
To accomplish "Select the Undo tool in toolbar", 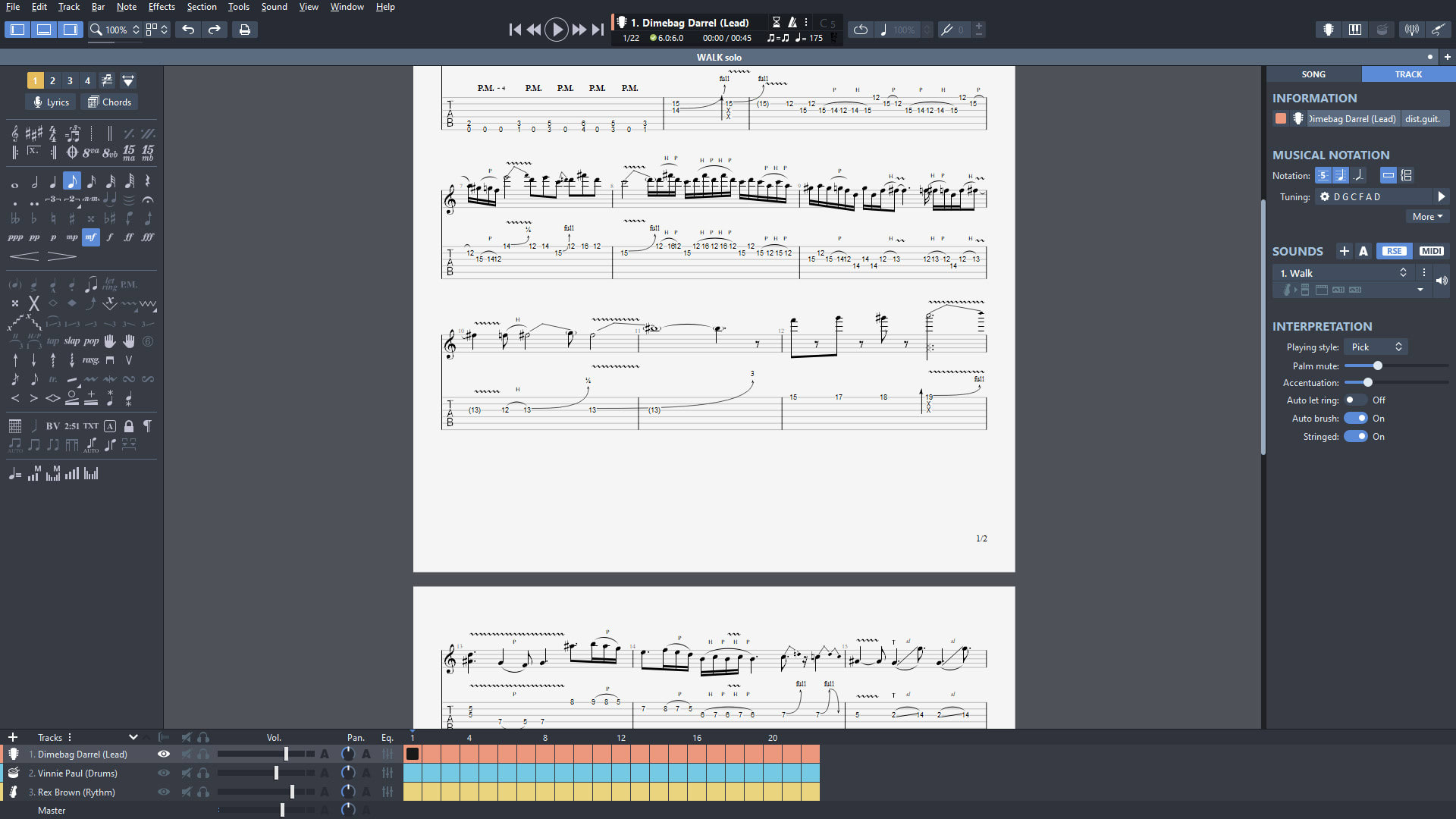I will tap(188, 29).
